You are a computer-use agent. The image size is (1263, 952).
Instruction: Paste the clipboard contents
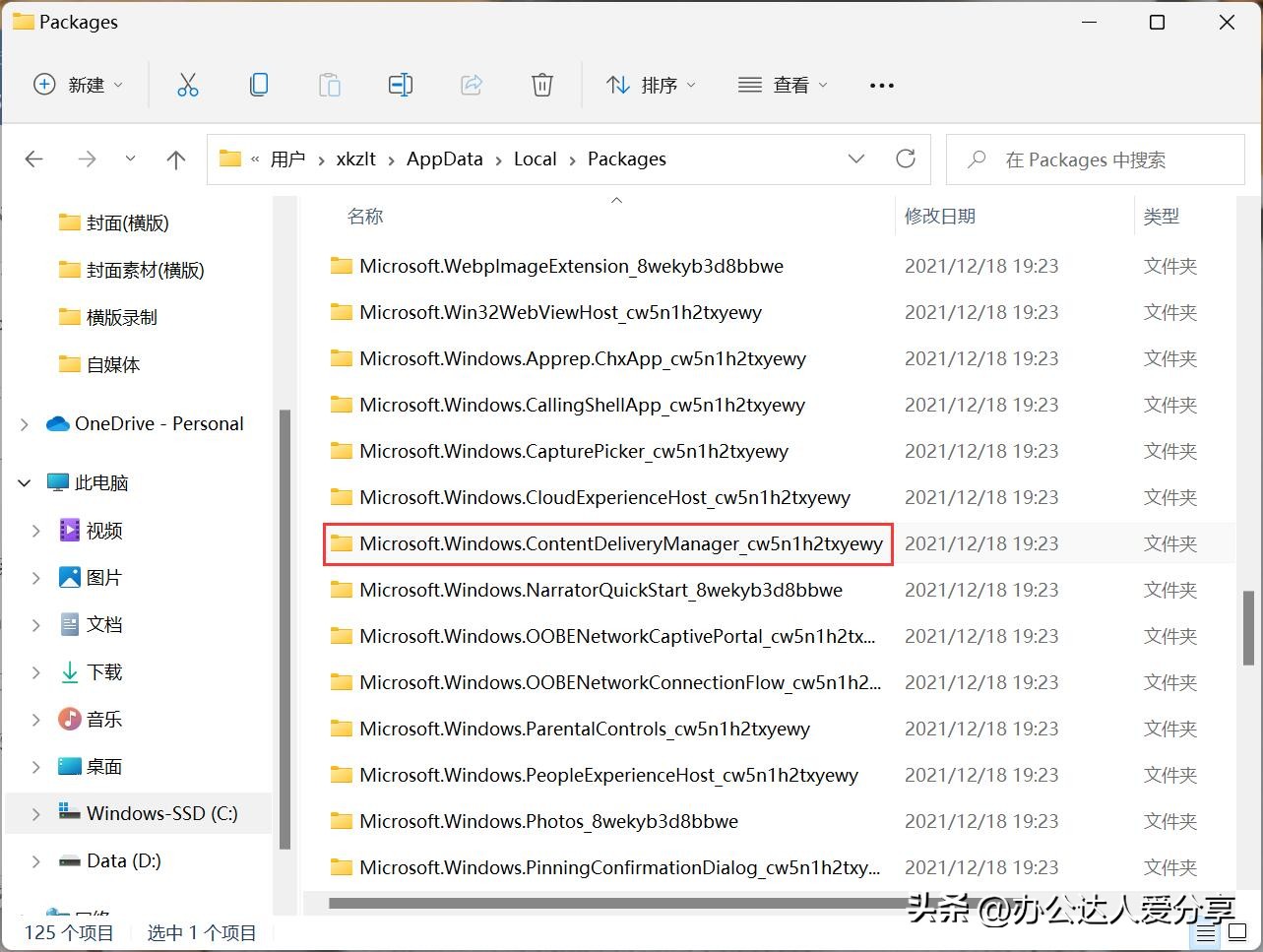point(330,85)
